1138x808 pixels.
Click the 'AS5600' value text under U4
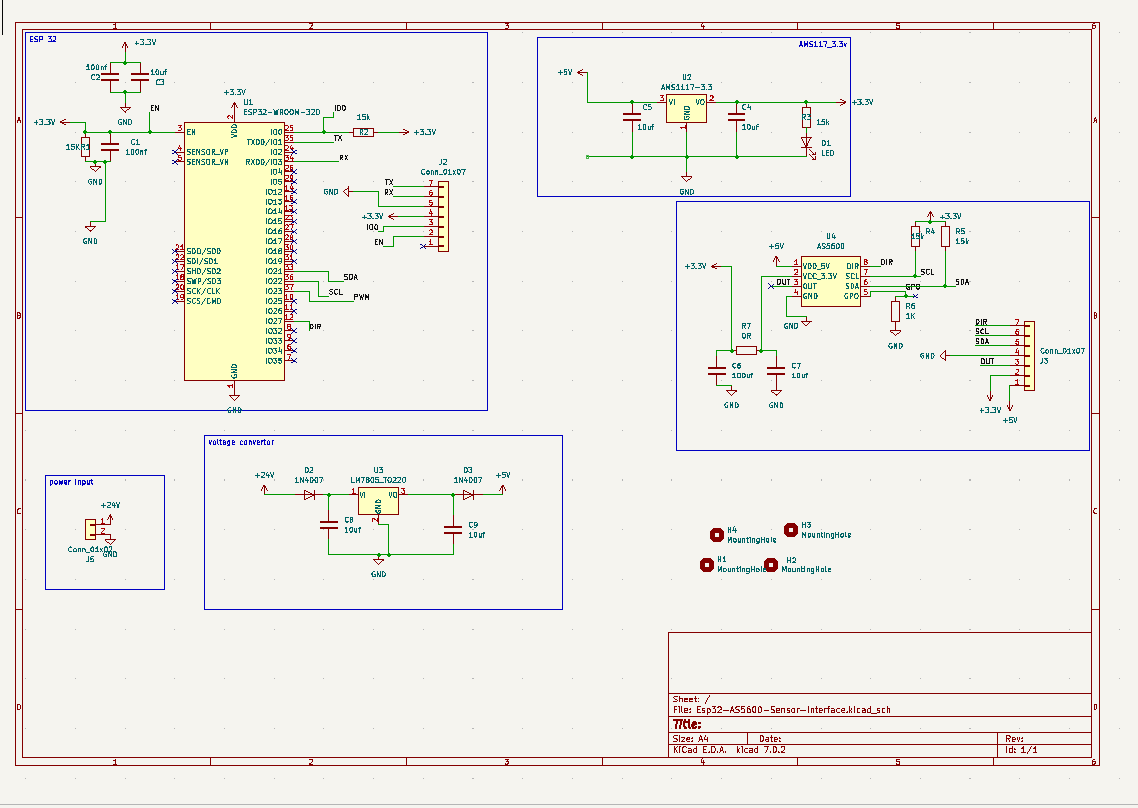click(x=830, y=246)
